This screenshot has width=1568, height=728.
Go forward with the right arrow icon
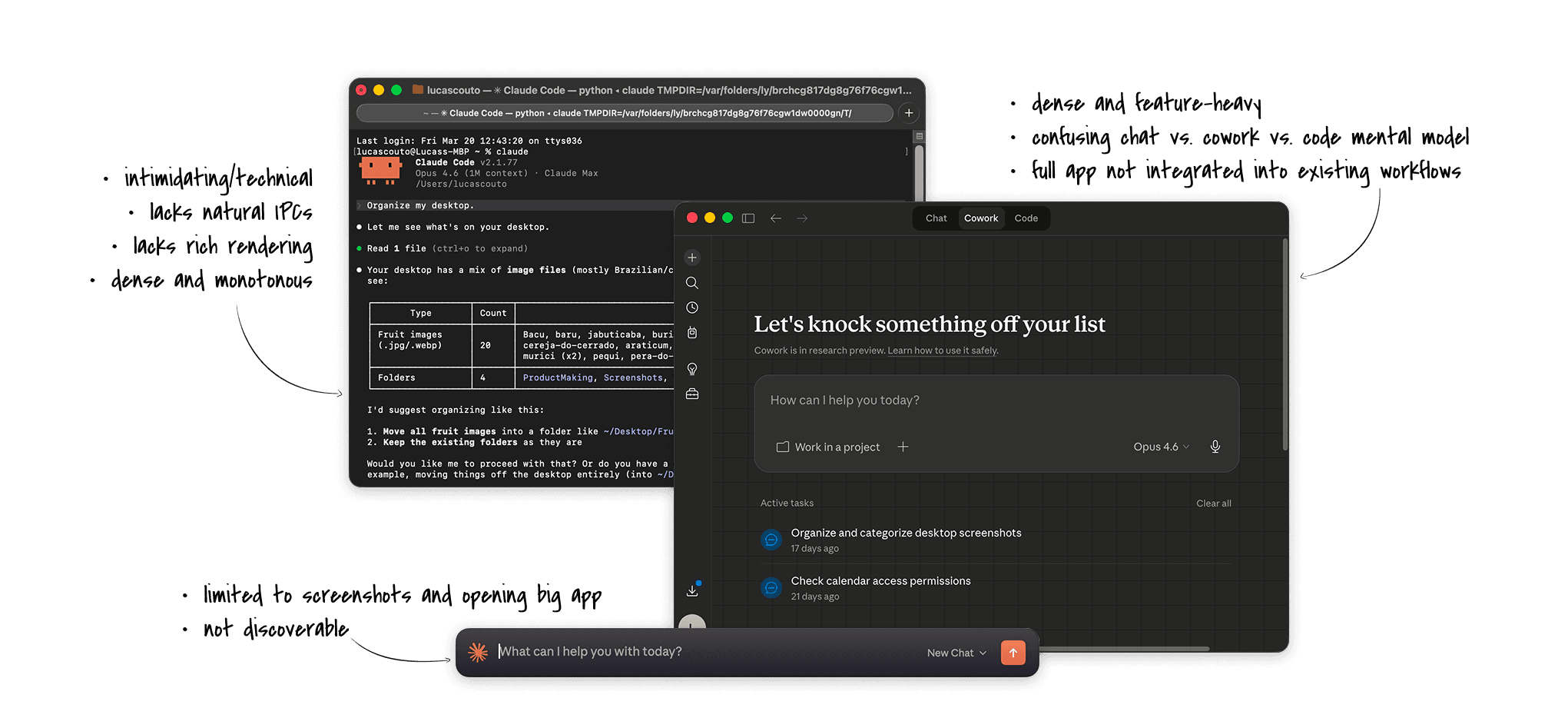click(x=802, y=218)
